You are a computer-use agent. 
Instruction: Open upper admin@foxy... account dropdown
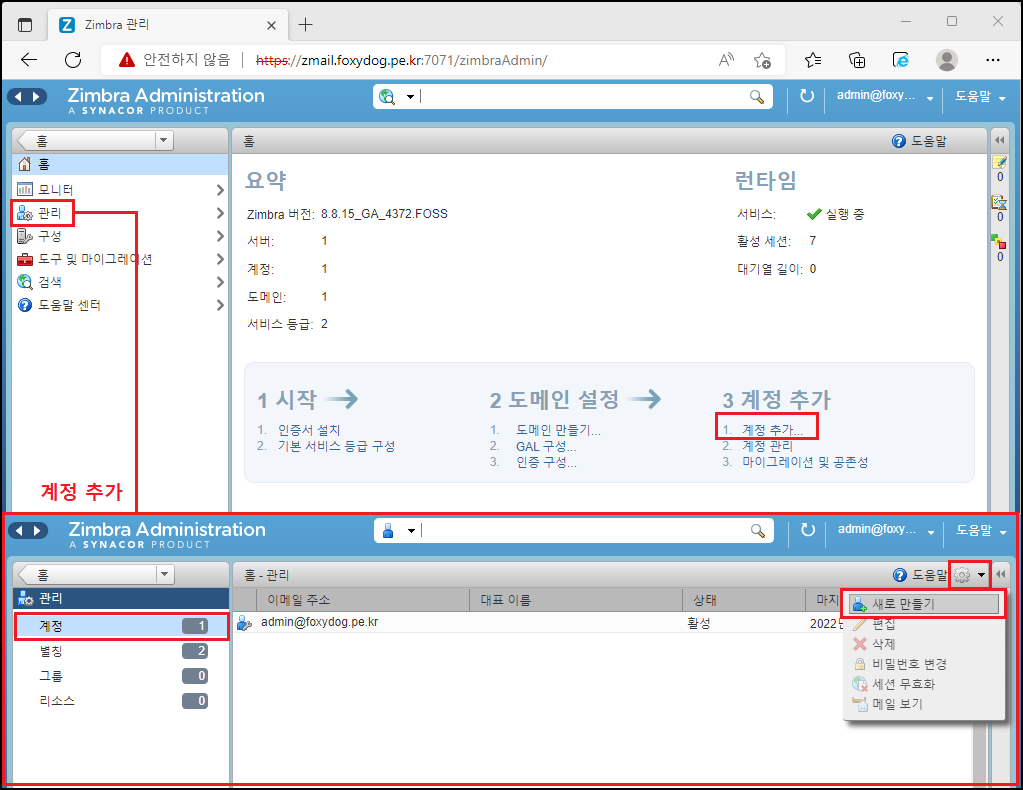click(x=885, y=96)
